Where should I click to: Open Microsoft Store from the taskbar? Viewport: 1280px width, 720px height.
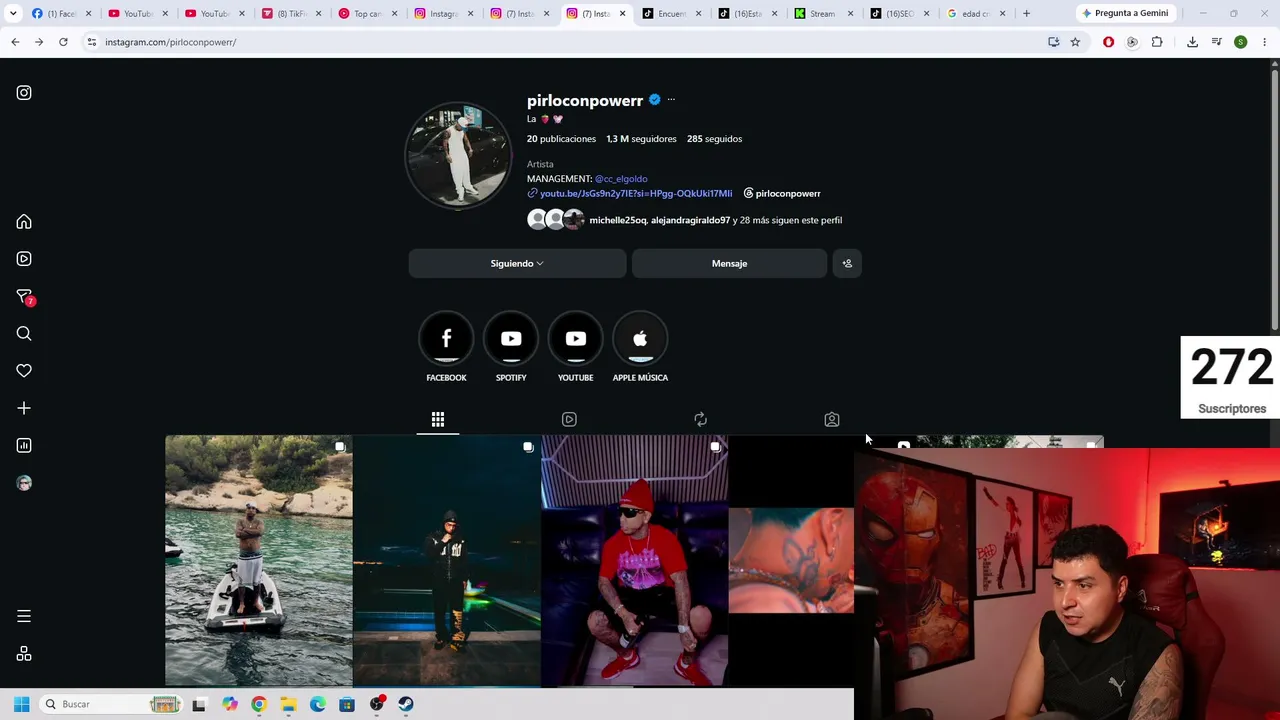coord(347,704)
